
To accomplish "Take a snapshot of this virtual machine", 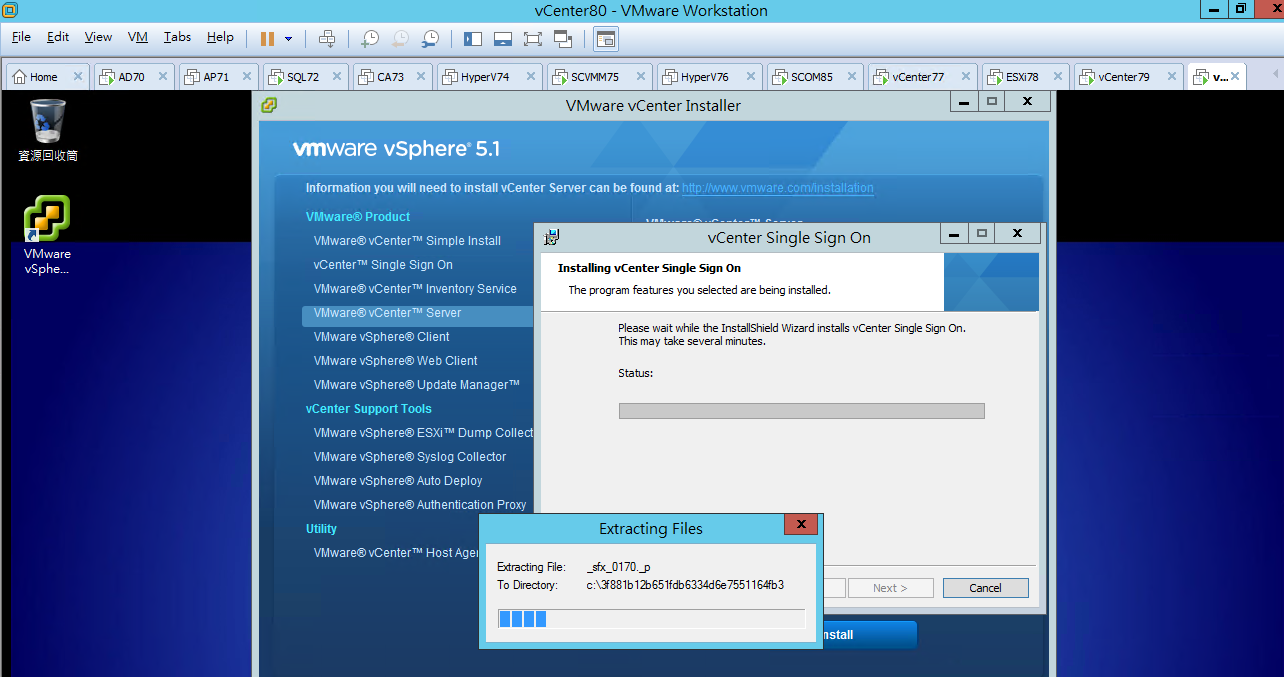I will pos(370,39).
